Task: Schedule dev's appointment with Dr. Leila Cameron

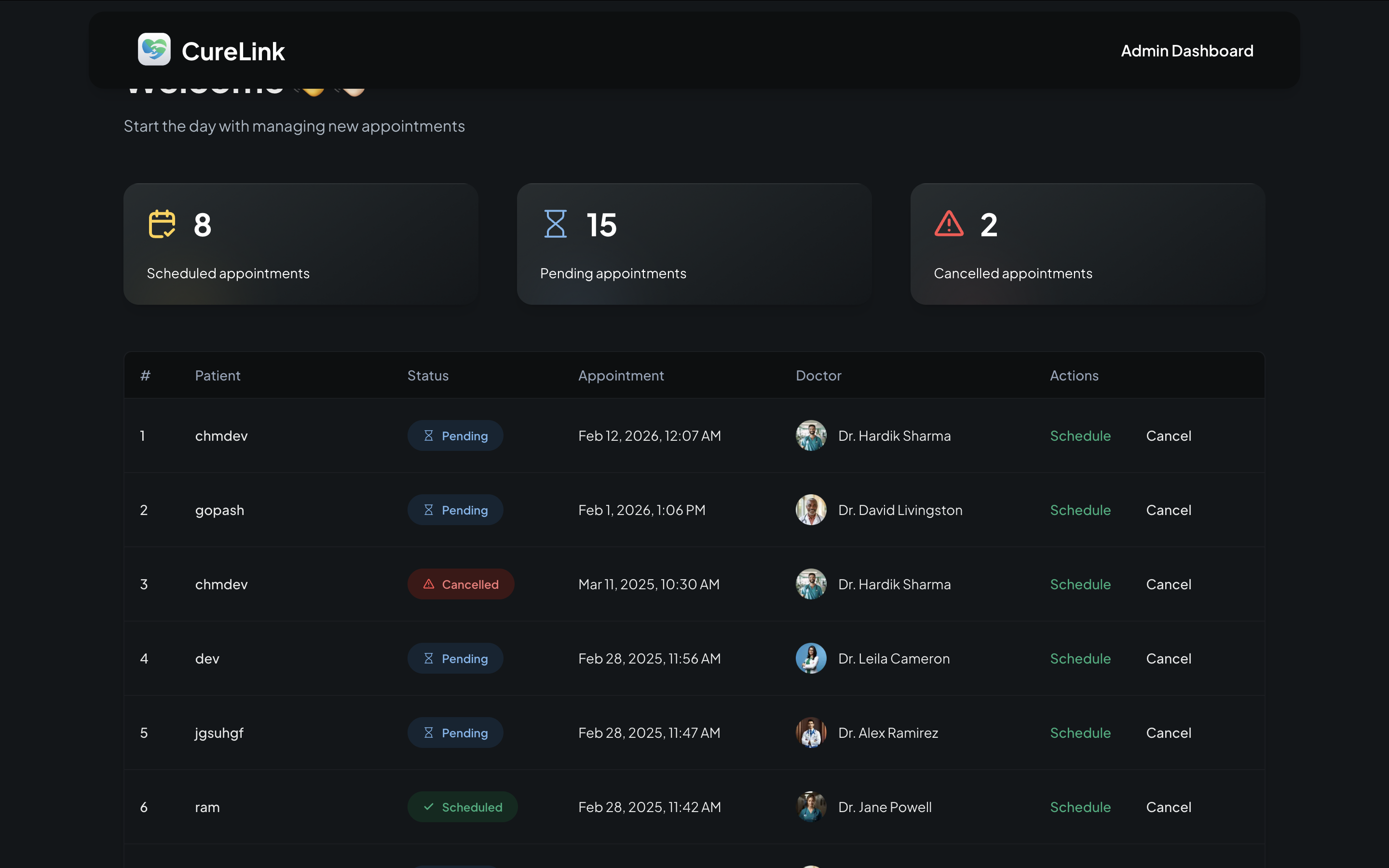Action: point(1080,658)
